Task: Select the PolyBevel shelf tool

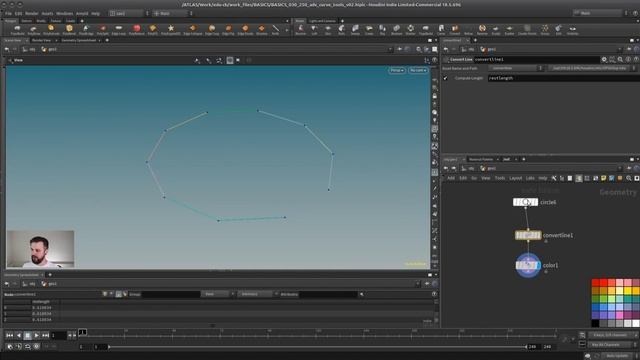Action: (69, 29)
